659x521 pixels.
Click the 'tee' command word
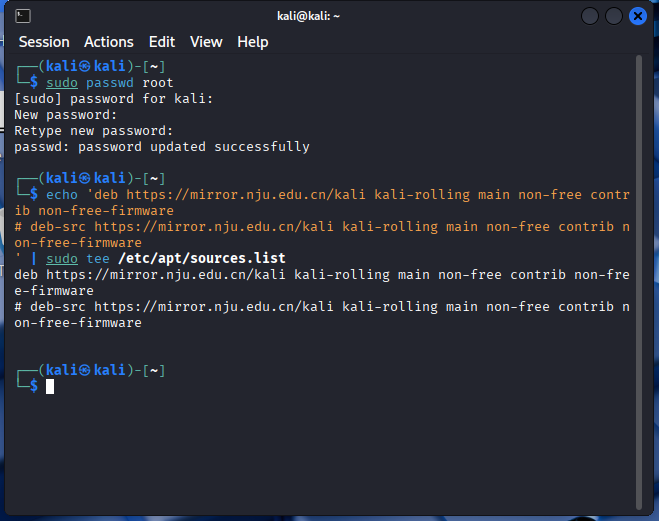(x=98, y=259)
